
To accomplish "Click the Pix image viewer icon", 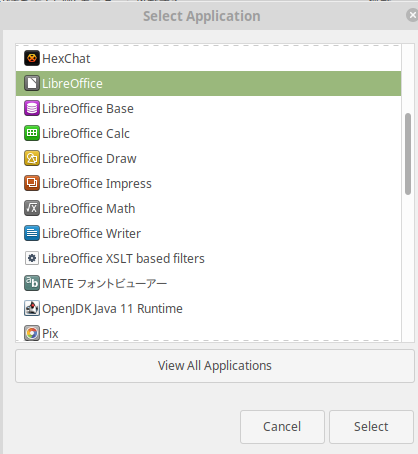I will tap(32, 333).
